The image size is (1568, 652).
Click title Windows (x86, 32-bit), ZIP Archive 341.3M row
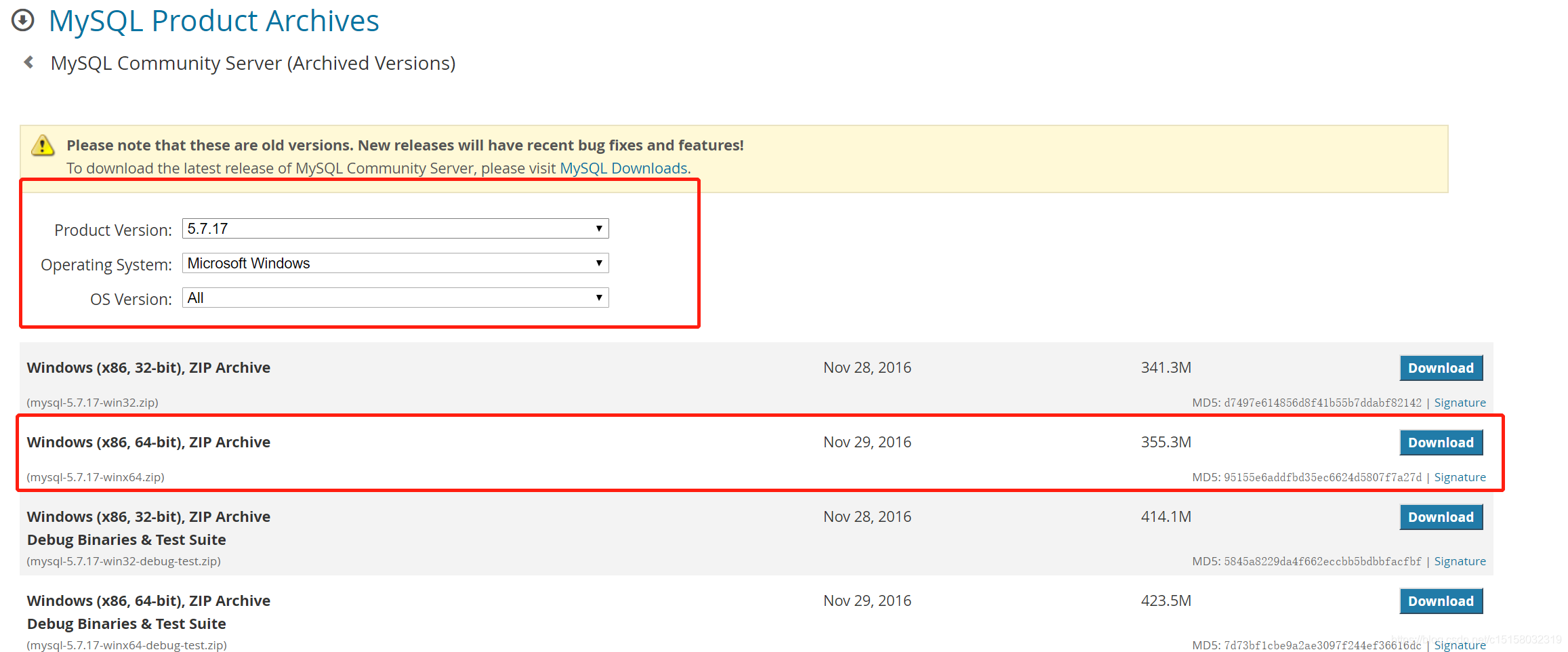(x=148, y=367)
